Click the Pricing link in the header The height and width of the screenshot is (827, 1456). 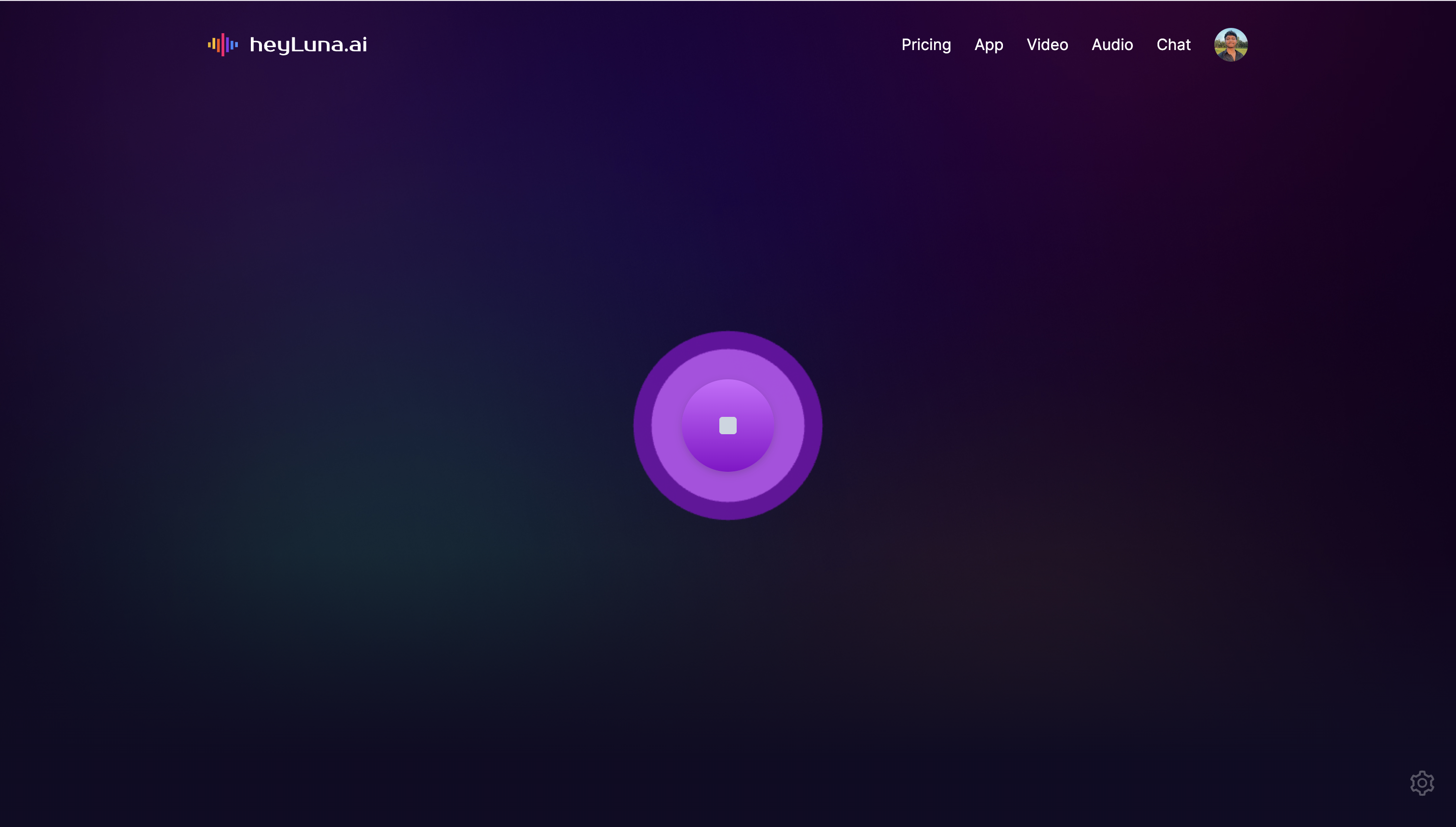(x=926, y=45)
